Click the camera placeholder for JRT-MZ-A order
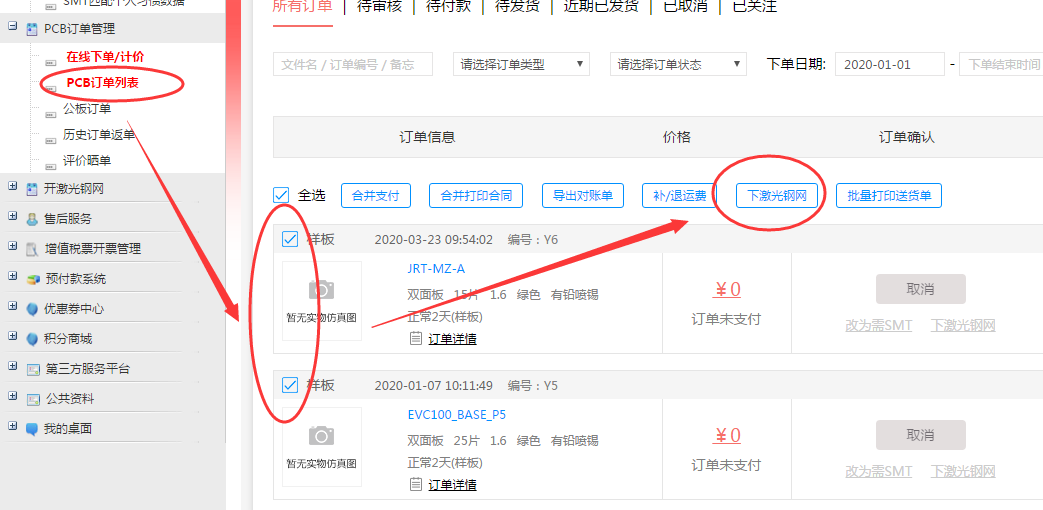 [x=321, y=290]
